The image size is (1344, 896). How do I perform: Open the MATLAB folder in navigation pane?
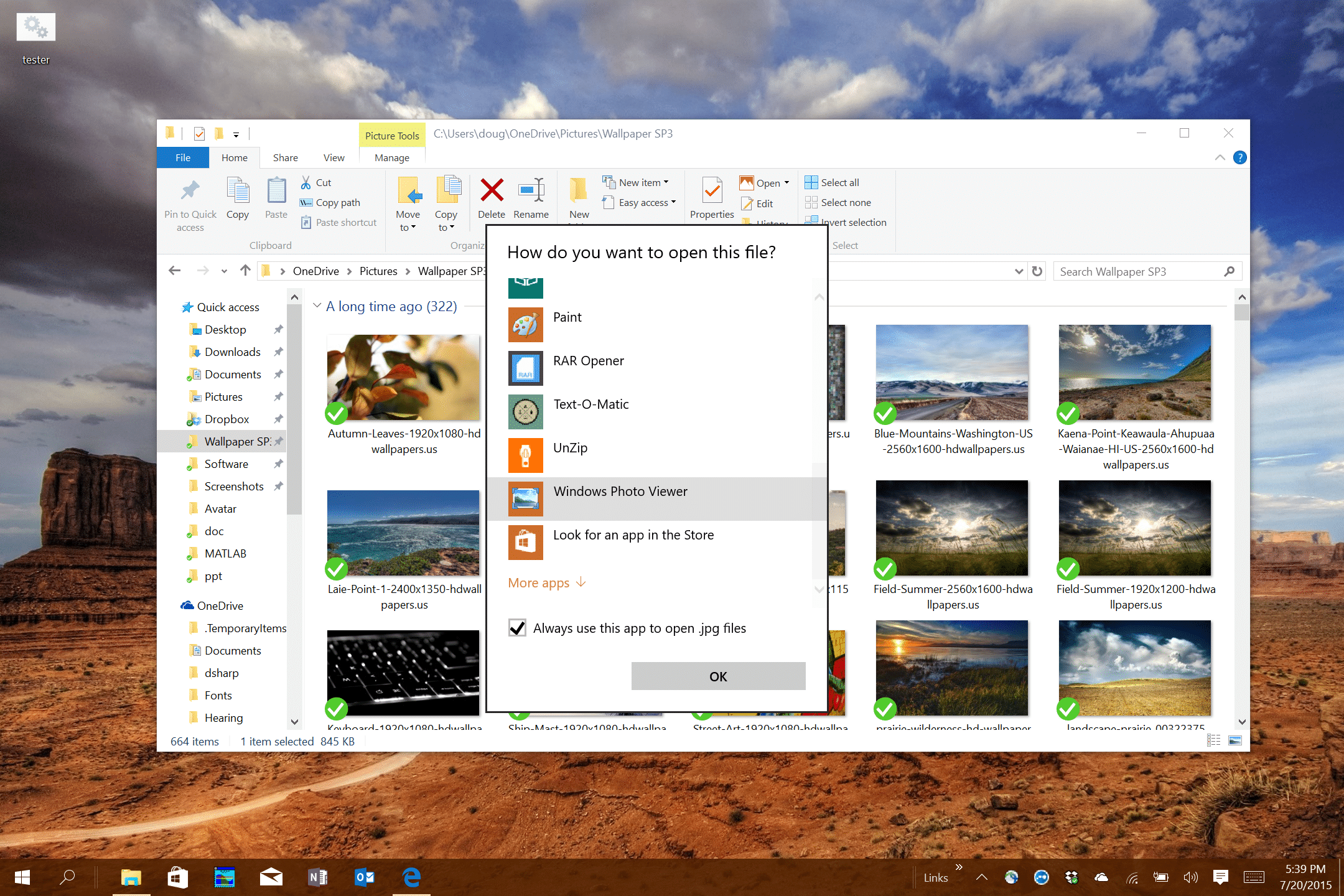click(225, 553)
